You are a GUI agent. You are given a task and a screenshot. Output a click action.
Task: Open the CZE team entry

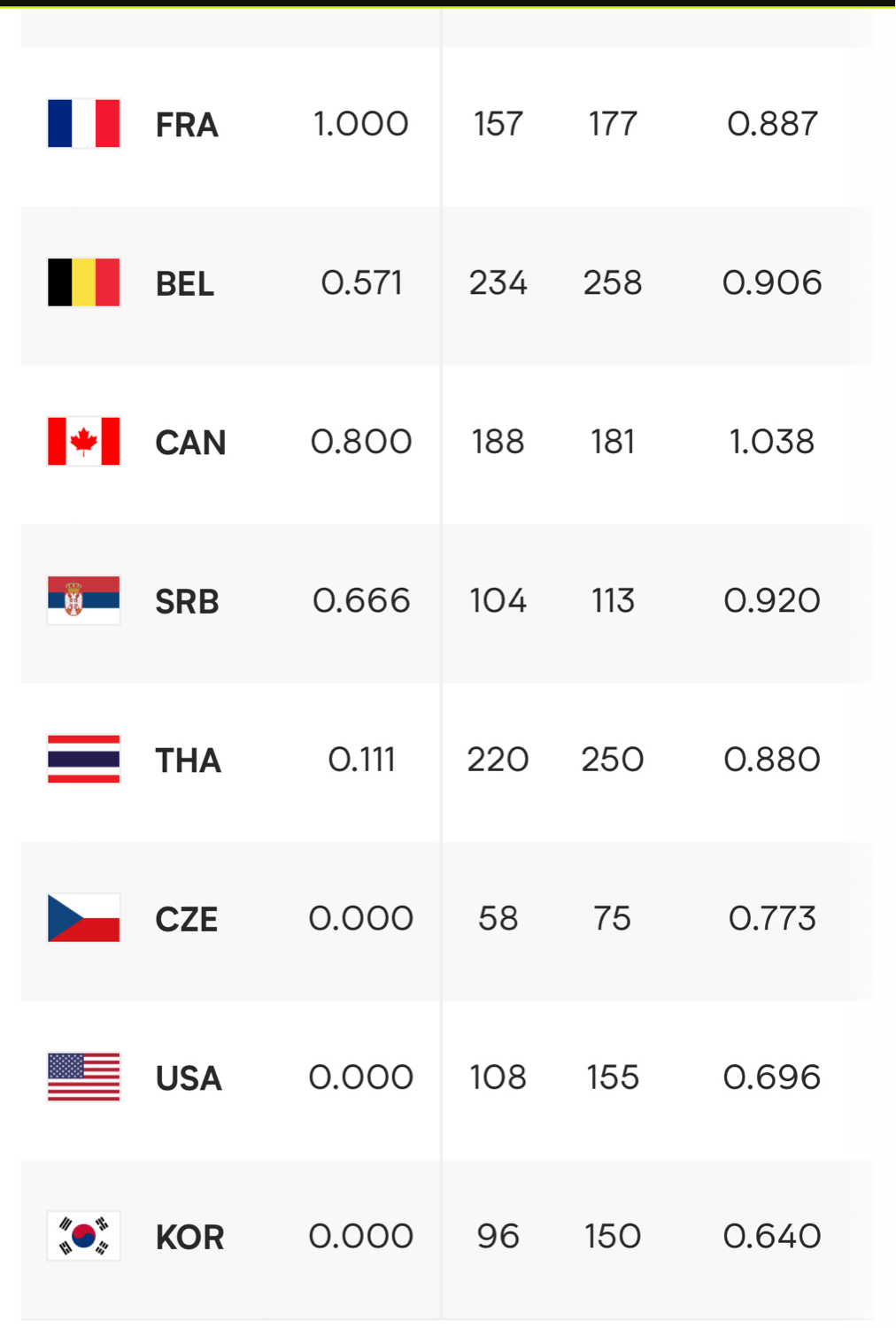[187, 920]
